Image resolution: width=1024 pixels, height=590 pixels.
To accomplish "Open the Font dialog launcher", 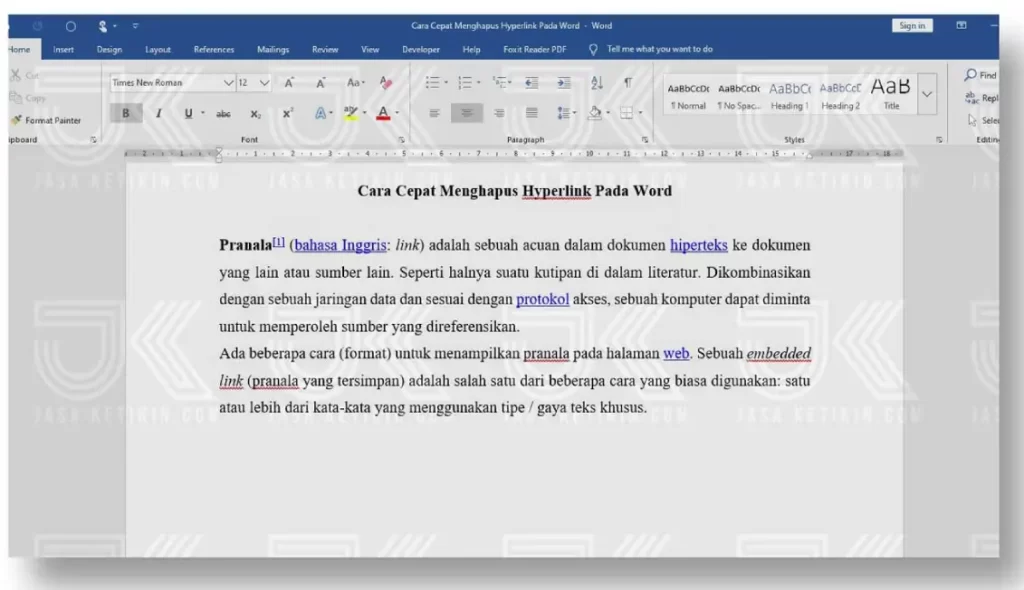I will coord(402,140).
